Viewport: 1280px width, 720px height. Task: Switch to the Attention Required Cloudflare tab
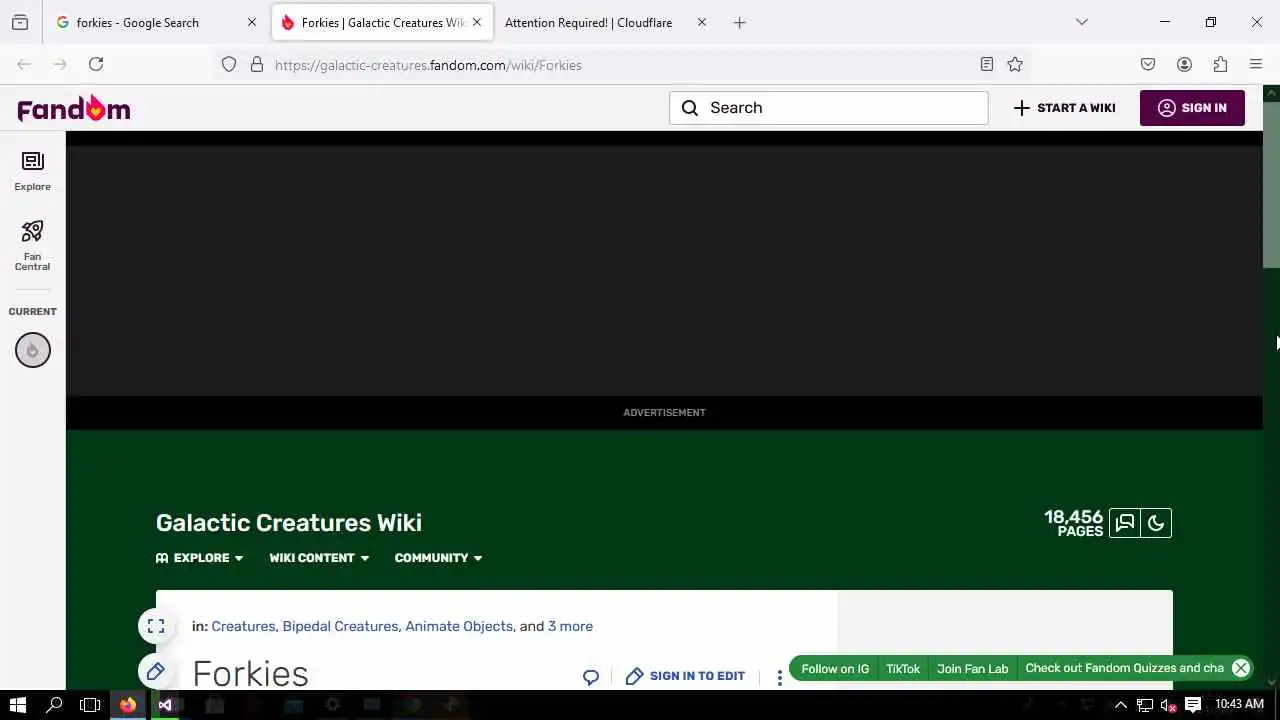click(588, 22)
